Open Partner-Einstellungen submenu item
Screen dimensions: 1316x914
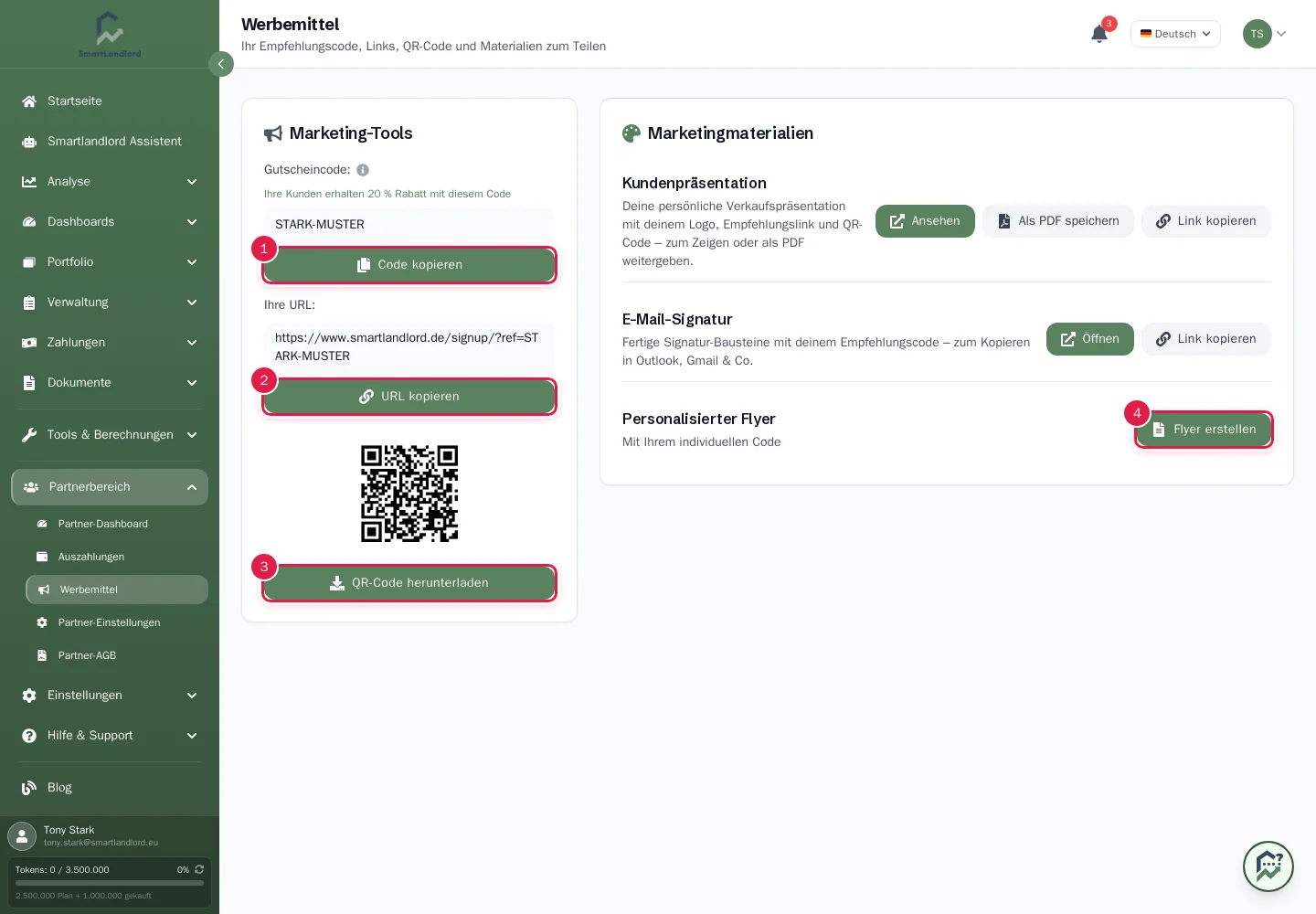[117, 622]
